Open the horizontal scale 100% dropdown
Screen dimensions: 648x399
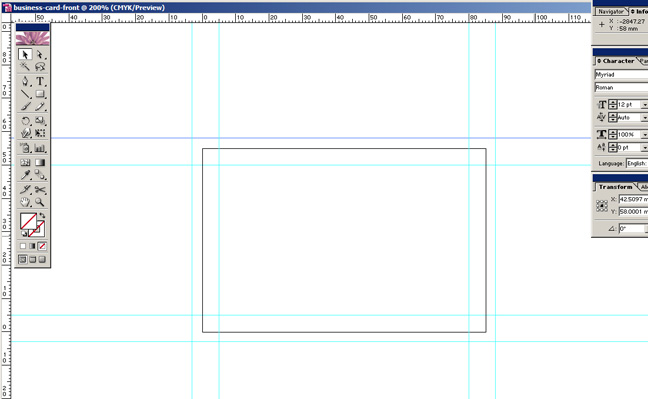[644, 134]
